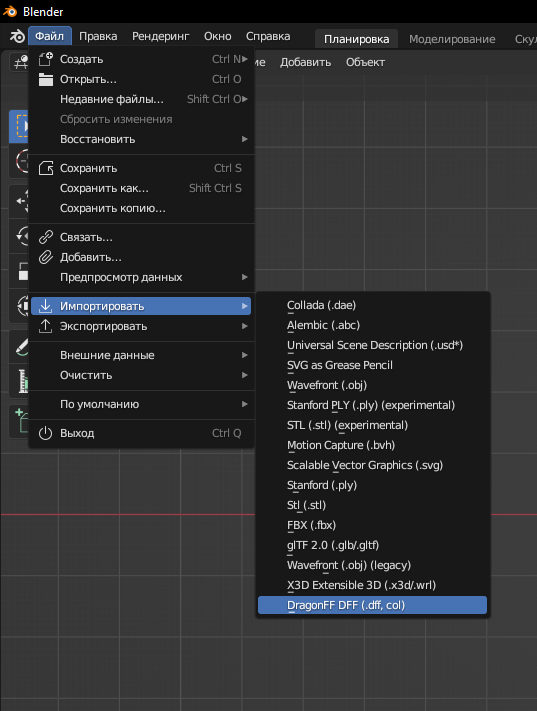
Task: Import glTF 2.0 (.glb/.gltf)
Action: pos(372,545)
